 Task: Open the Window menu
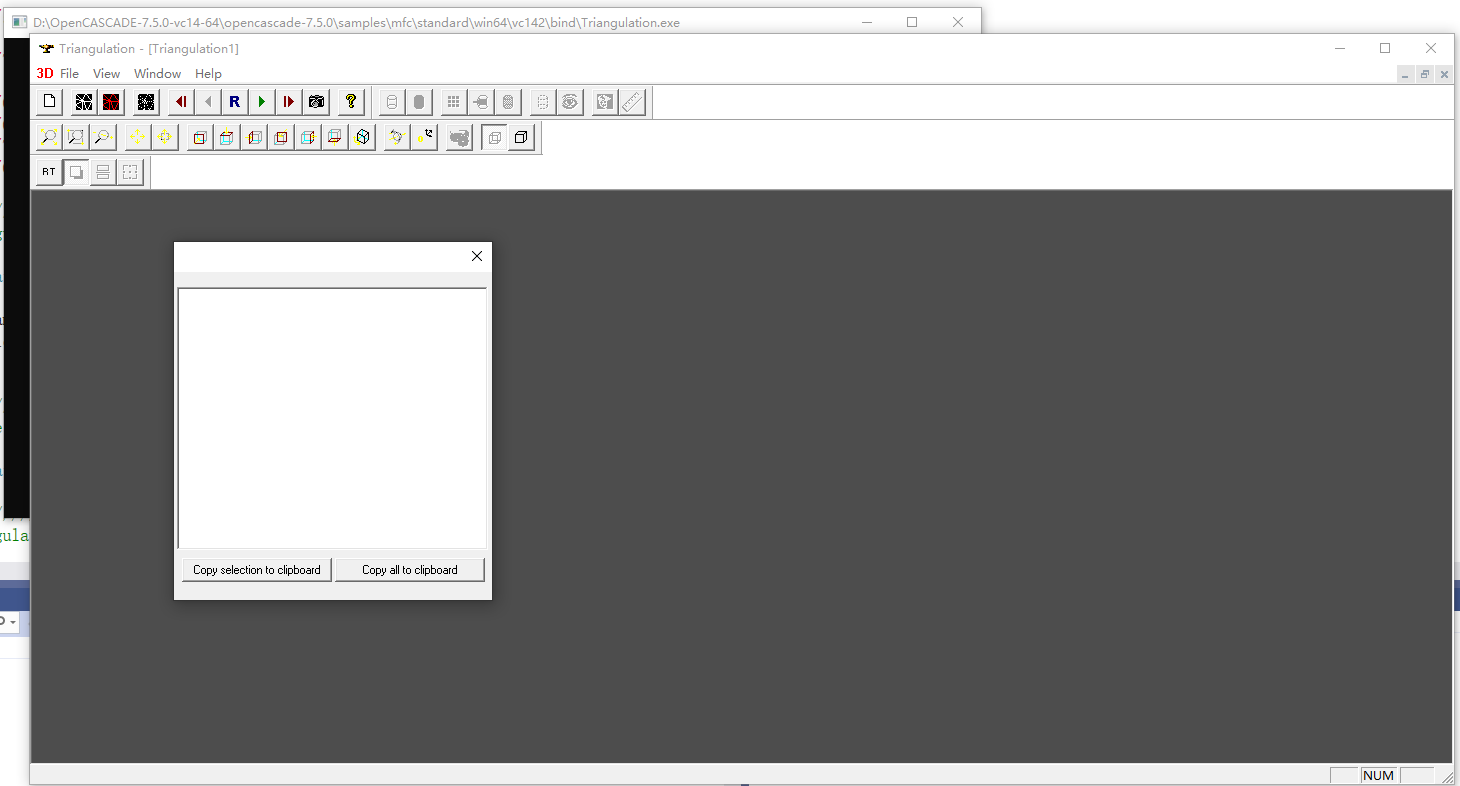click(157, 73)
